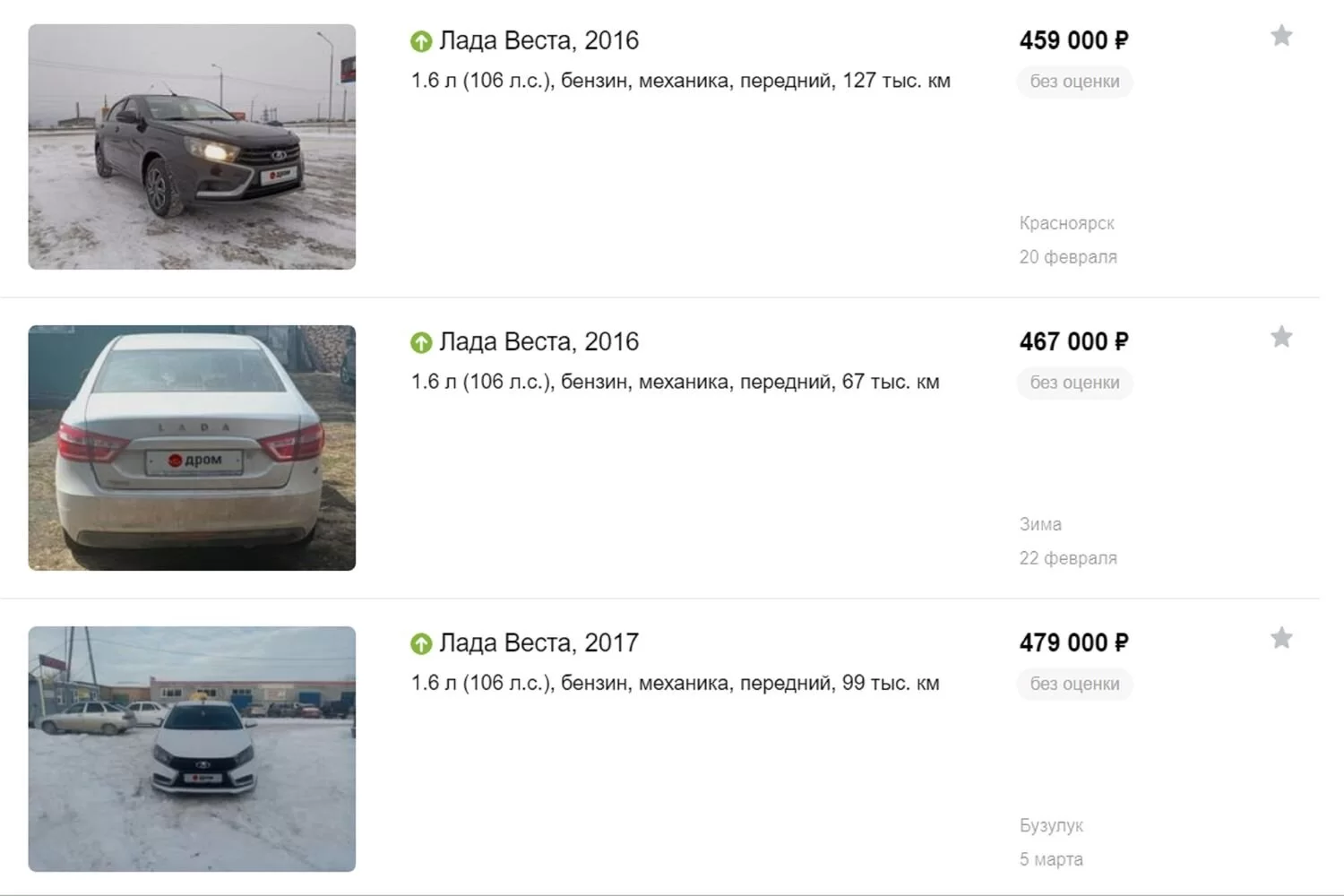
Task: Click "без оценки" badge under 467 000 ₽
Action: (1074, 383)
